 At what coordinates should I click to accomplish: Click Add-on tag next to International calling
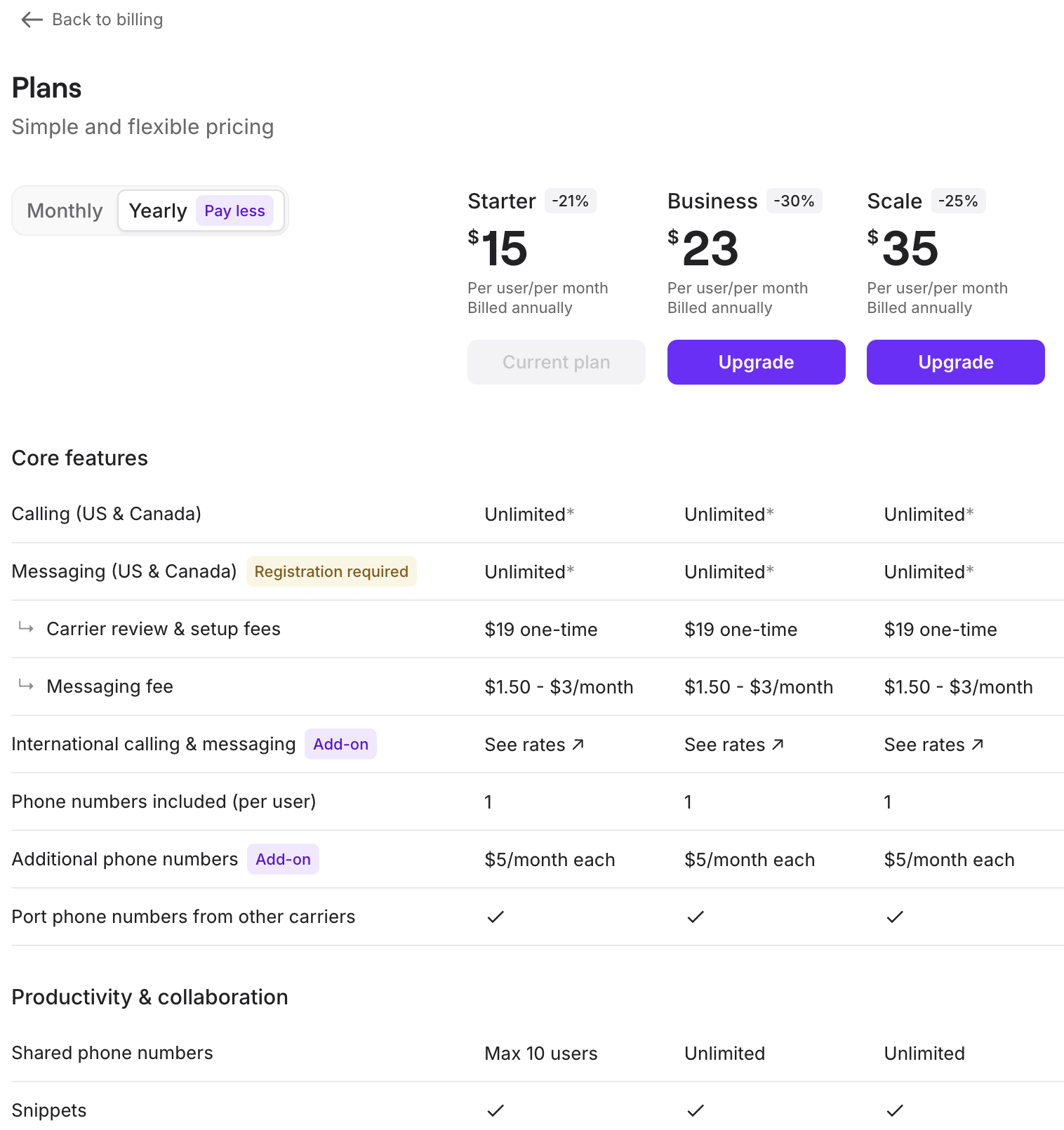coord(340,744)
